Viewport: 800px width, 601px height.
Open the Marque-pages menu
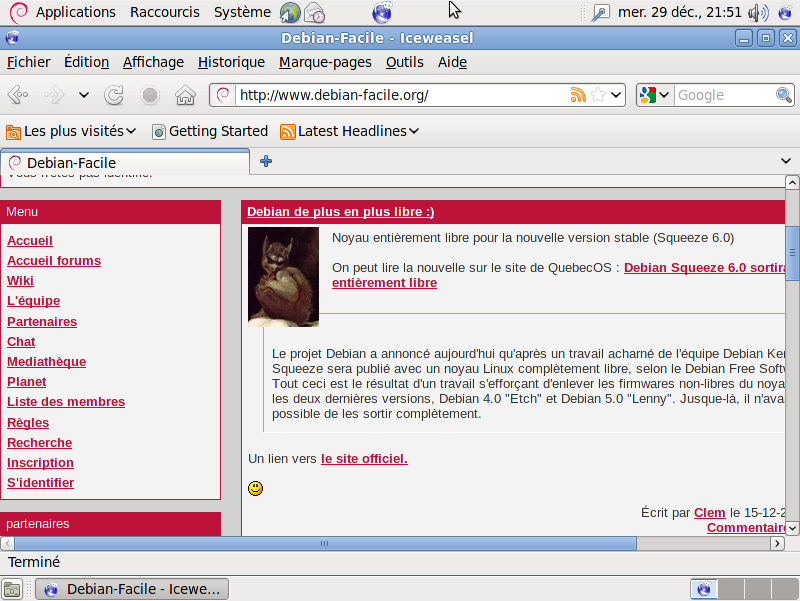(325, 62)
